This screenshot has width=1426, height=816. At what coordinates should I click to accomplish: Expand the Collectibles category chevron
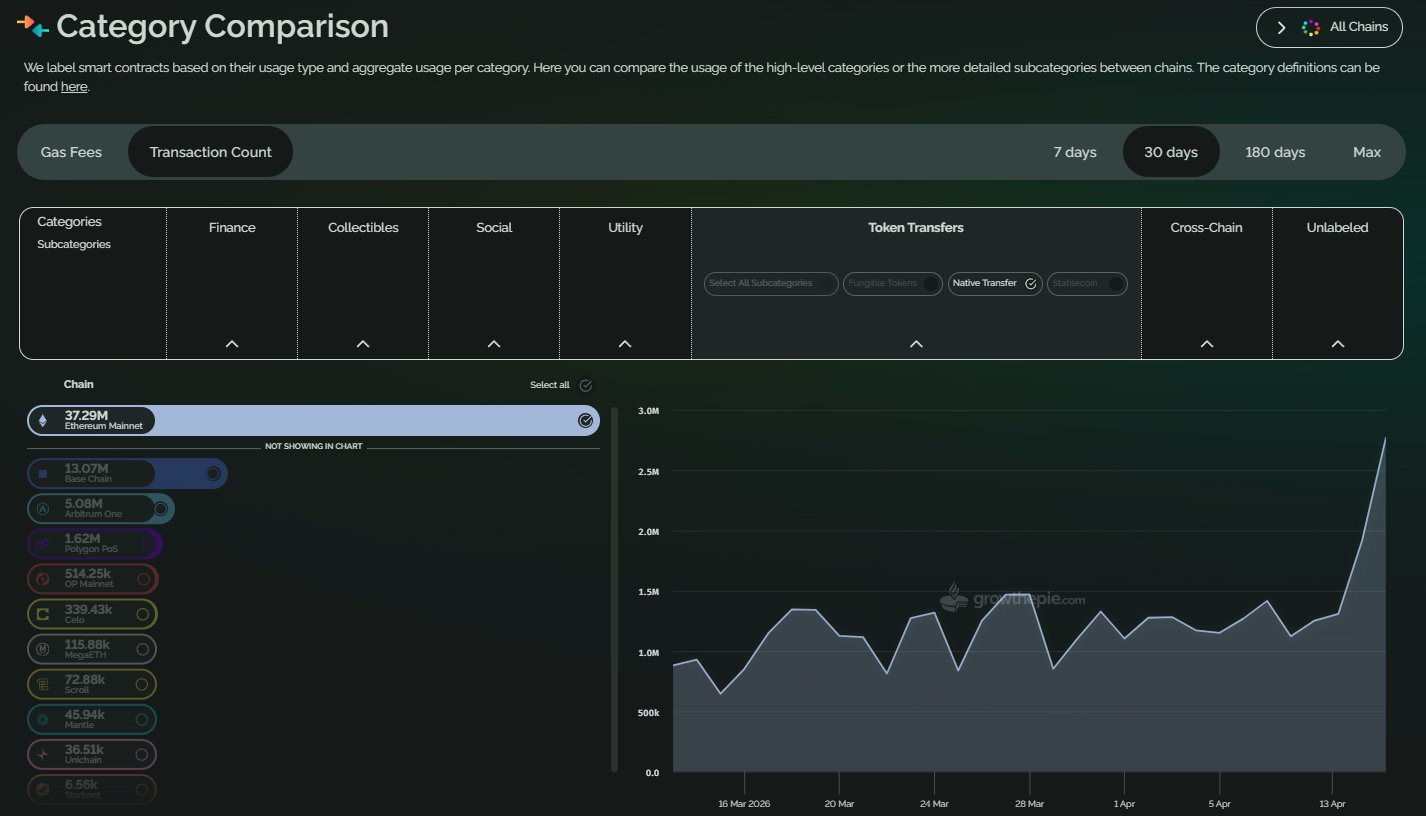(x=363, y=344)
